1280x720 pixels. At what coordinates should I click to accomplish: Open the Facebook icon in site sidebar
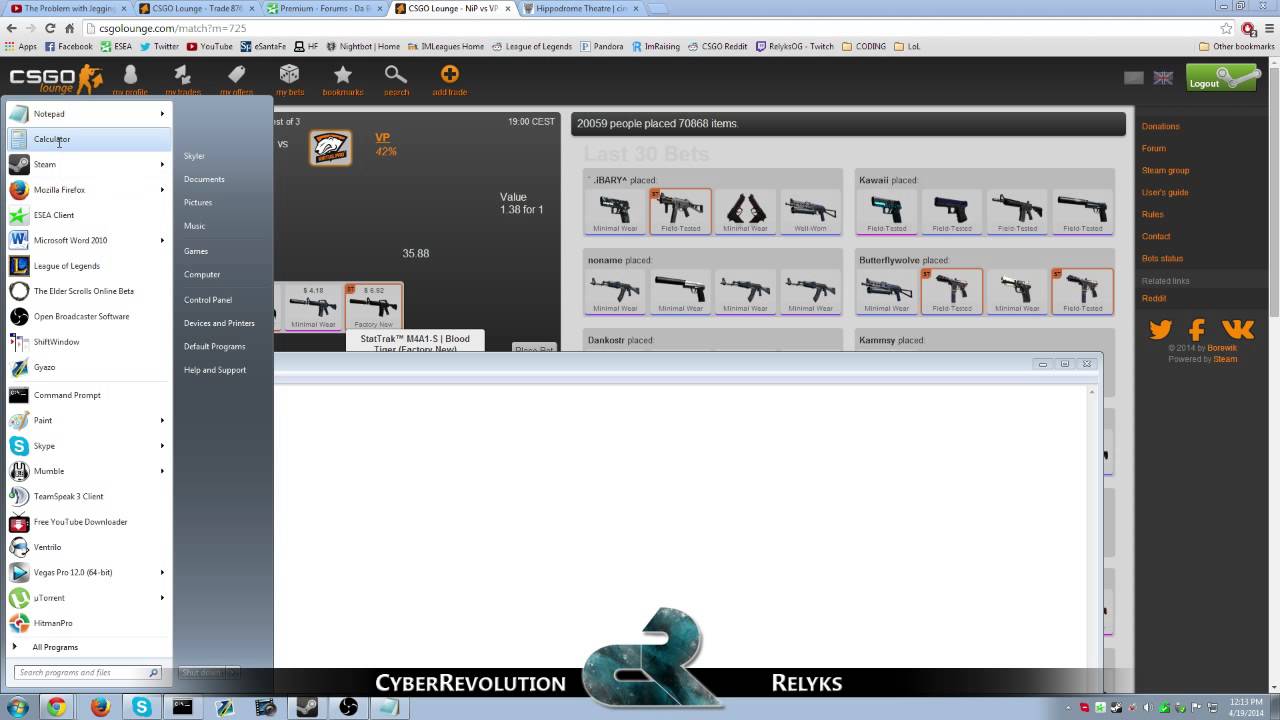(1197, 329)
